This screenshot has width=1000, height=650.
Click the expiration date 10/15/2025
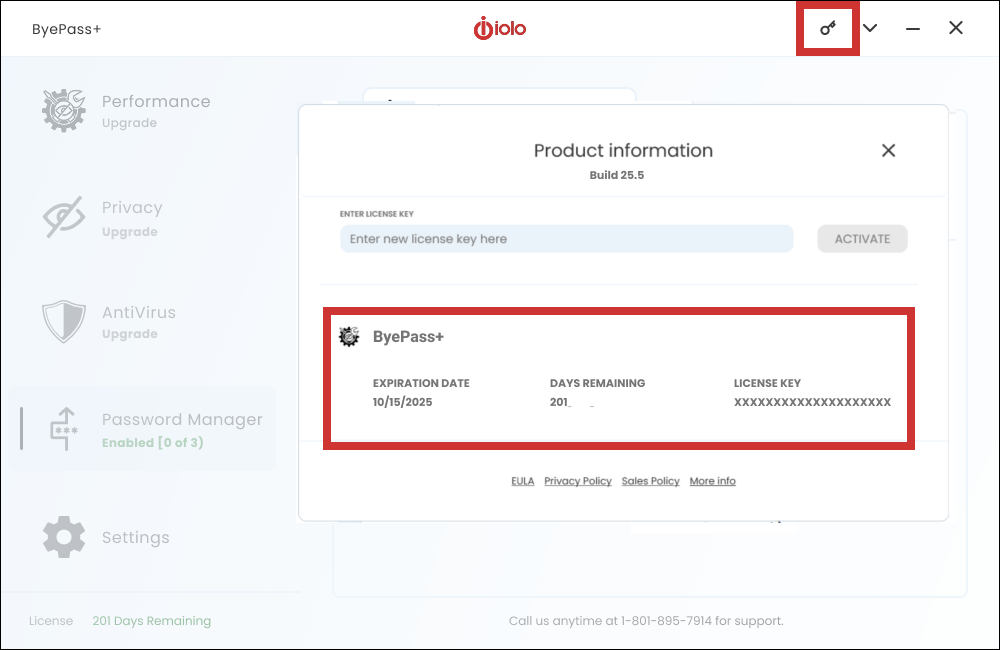click(x=402, y=402)
